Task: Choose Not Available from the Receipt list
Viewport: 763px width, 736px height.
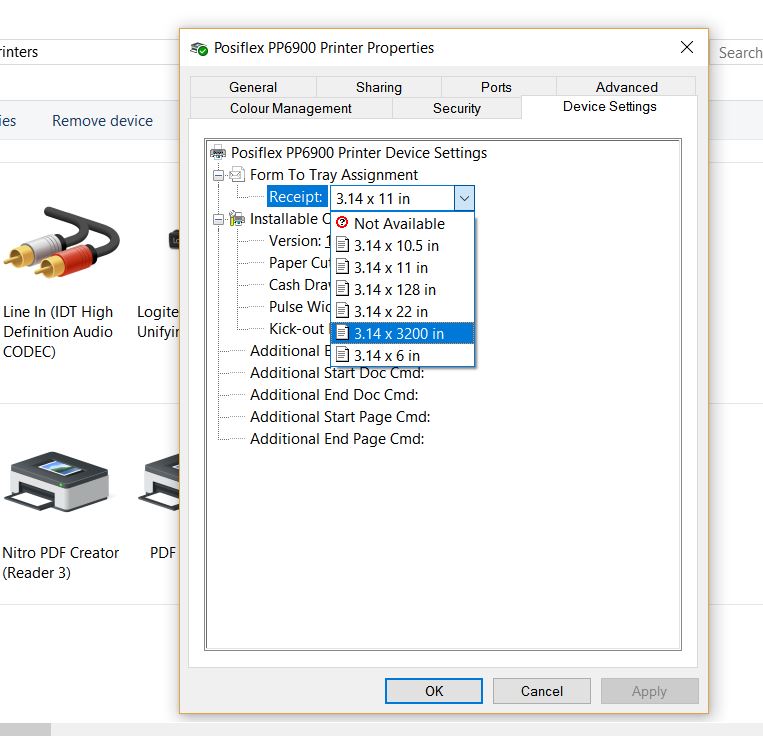Action: (x=402, y=223)
